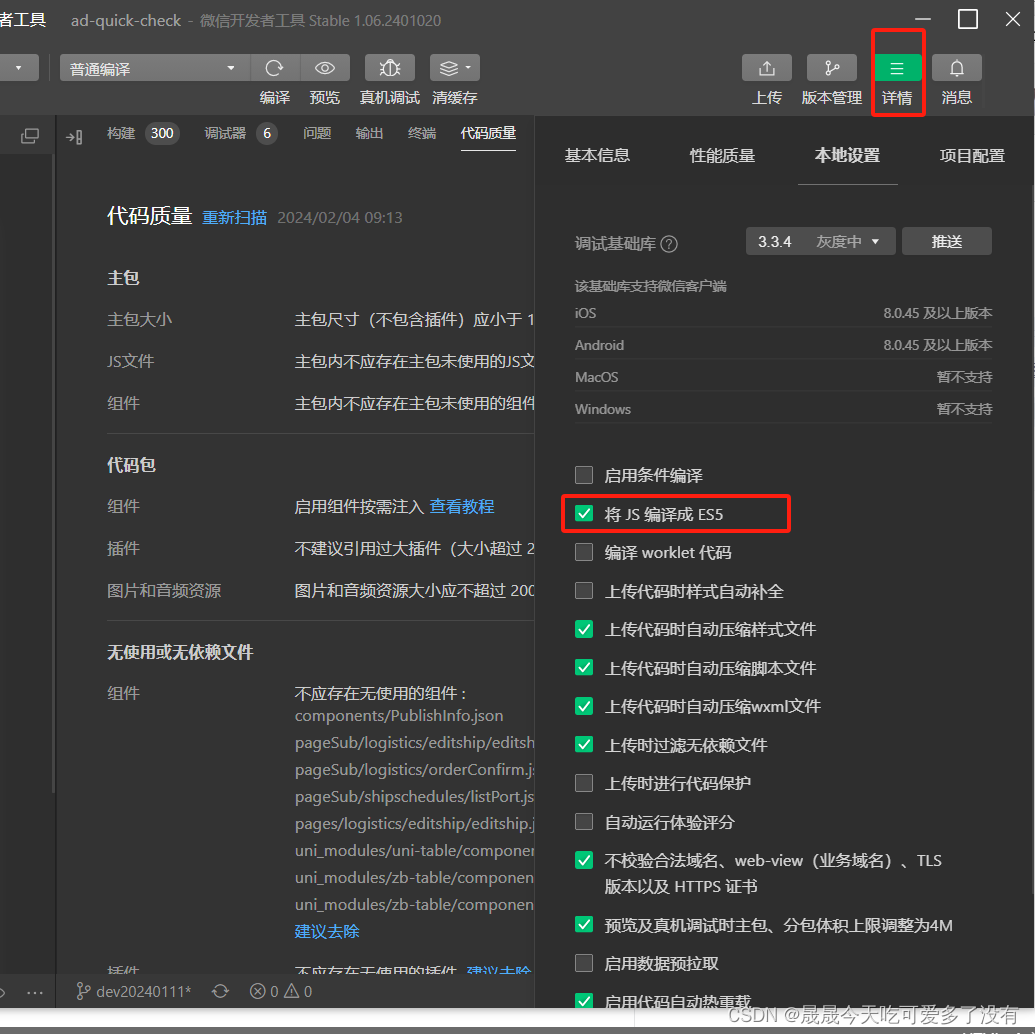Launch 真机调试 remote debugging
The width and height of the screenshot is (1035, 1034).
(389, 67)
